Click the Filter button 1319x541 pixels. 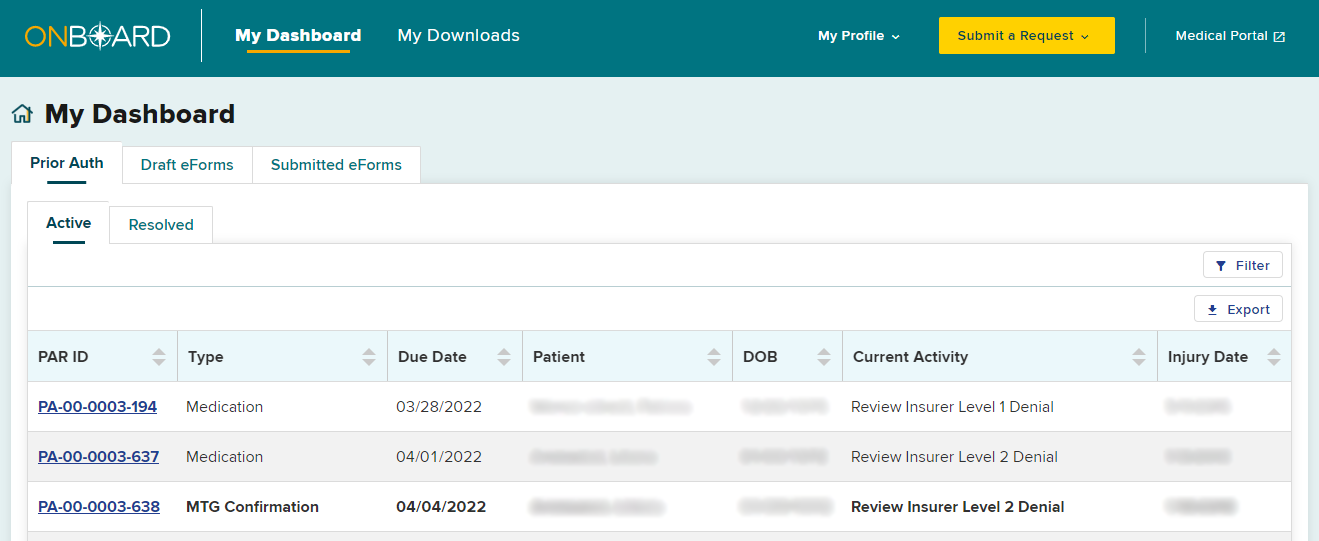[x=1242, y=265]
